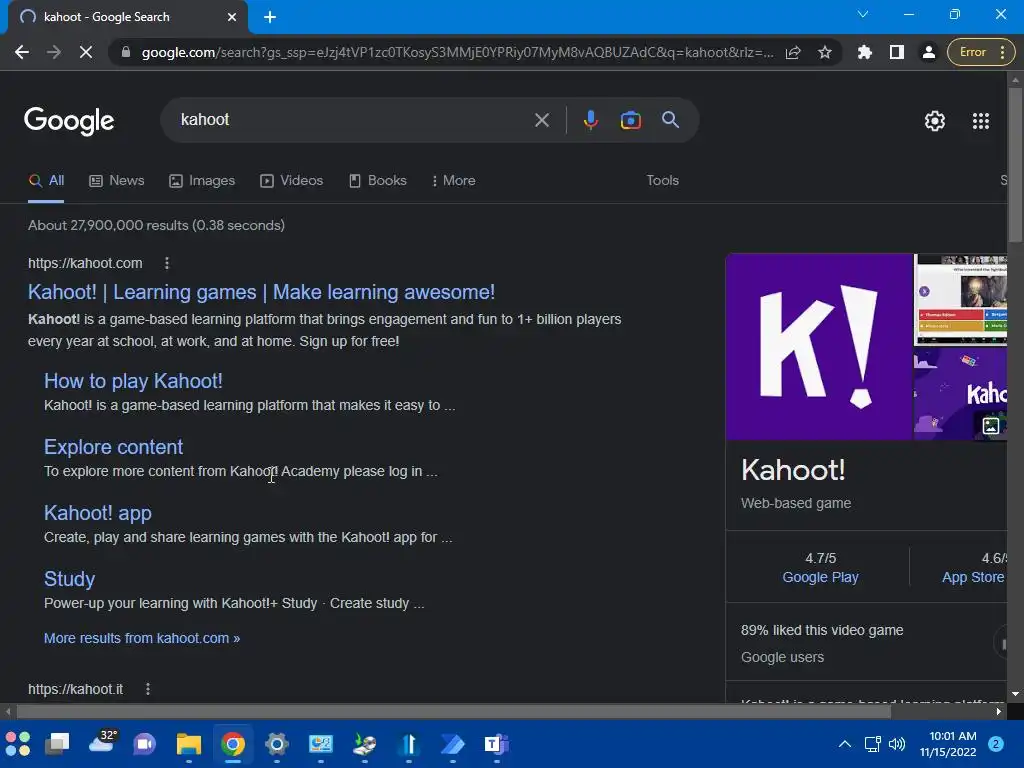Click More results from kahoot.com
The height and width of the screenshot is (768, 1024).
tap(142, 638)
